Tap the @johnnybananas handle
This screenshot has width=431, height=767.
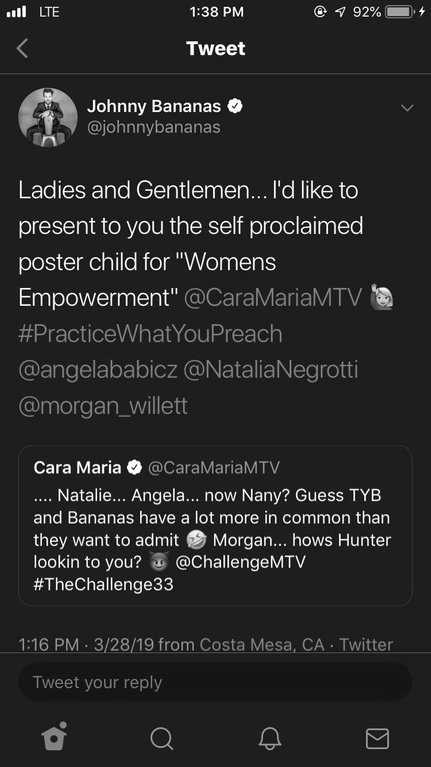click(154, 128)
